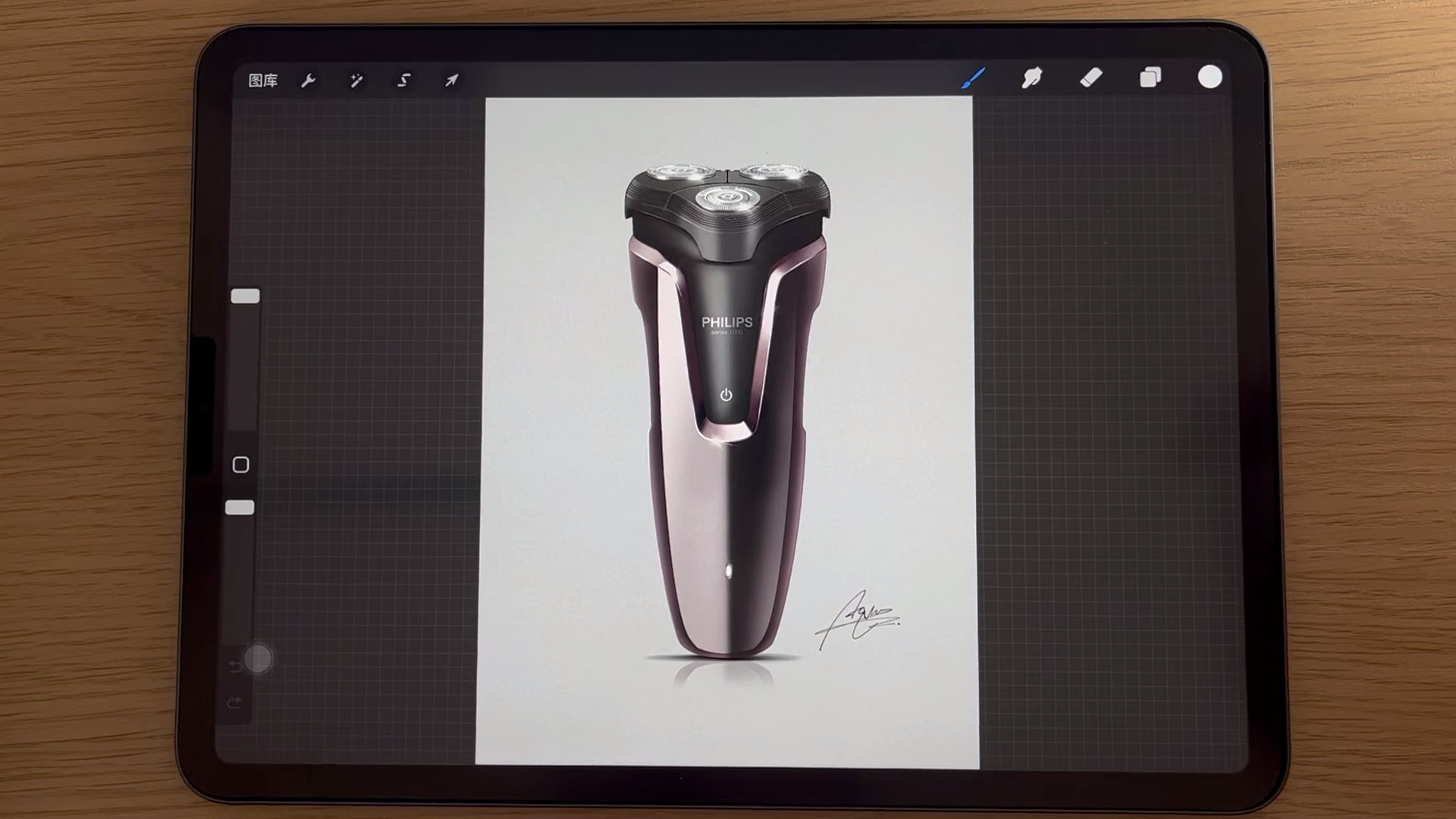
Task: Click the brush size slider handle
Action: [x=245, y=296]
